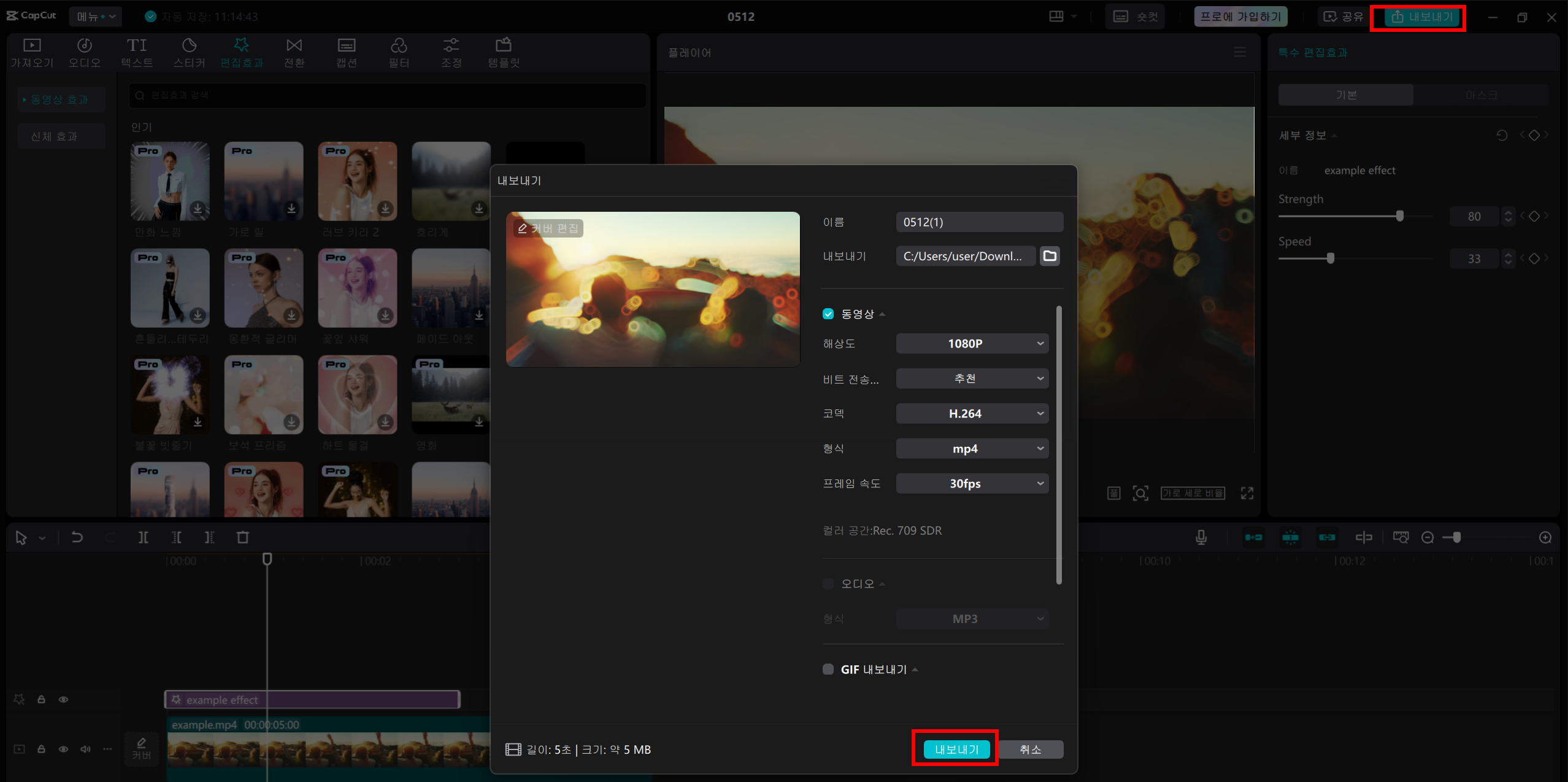Image resolution: width=1568 pixels, height=782 pixels.
Task: Lock the effect track
Action: (x=41, y=699)
